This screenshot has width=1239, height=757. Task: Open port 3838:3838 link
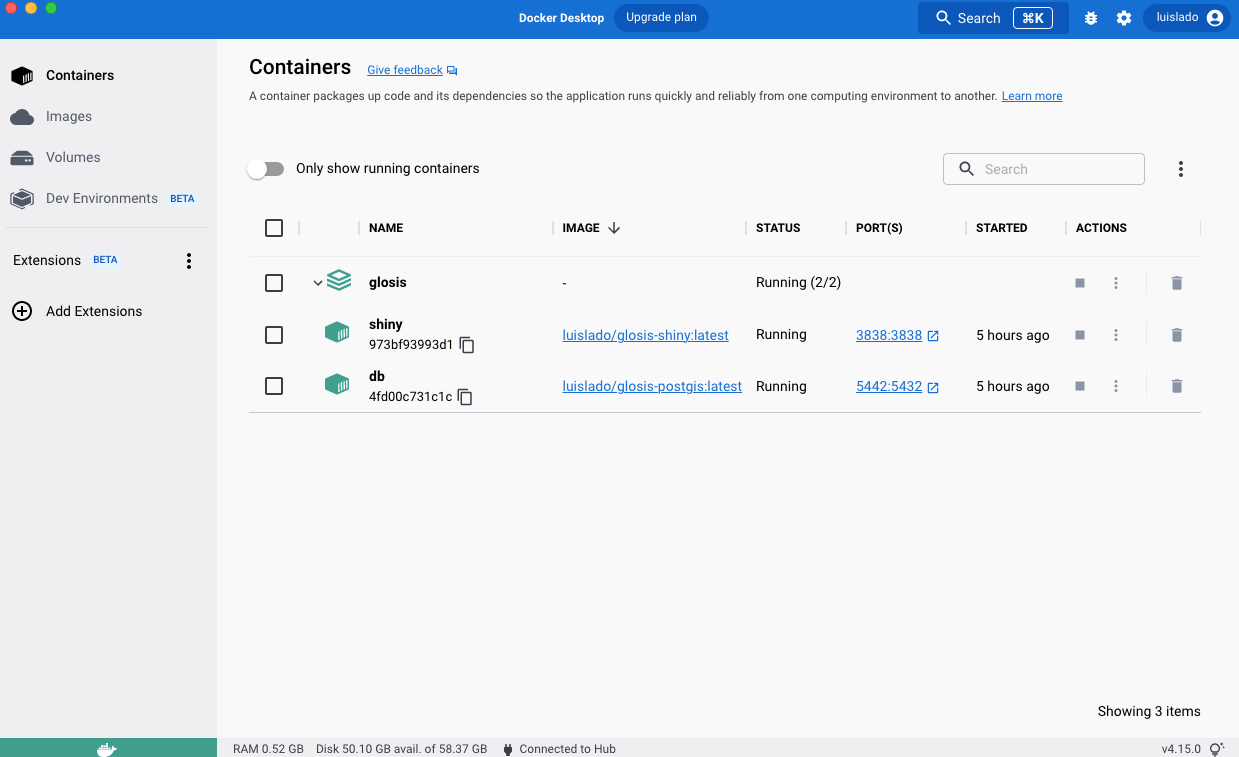coord(889,335)
